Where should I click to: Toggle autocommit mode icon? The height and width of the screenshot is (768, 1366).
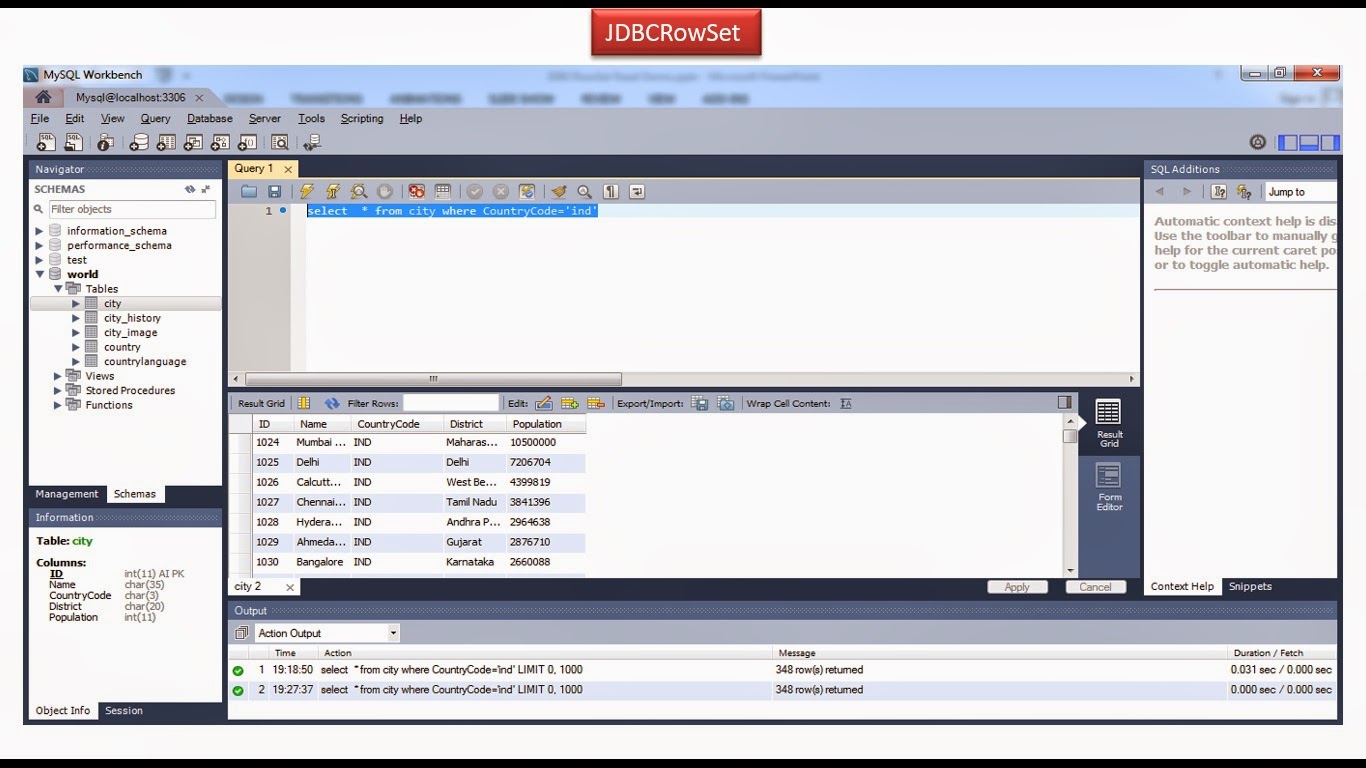(527, 191)
